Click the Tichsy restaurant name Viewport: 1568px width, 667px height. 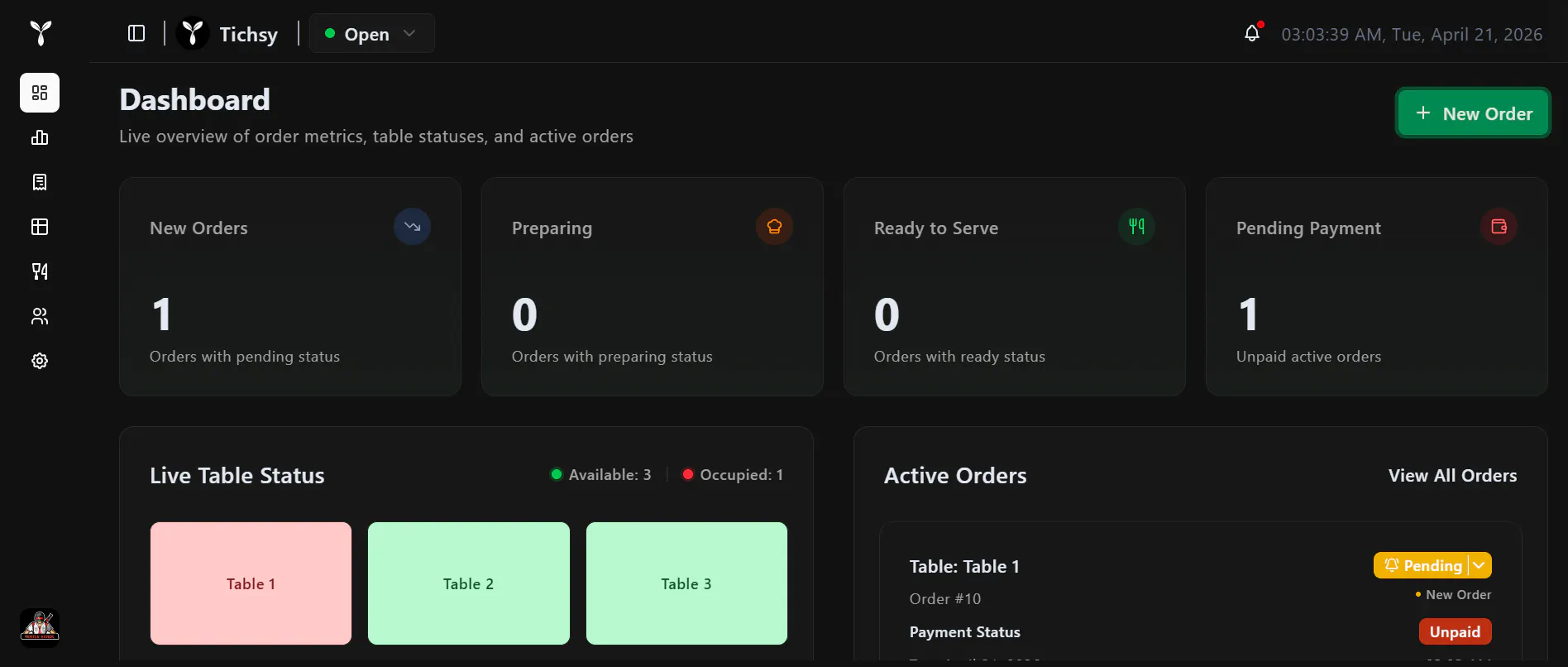coord(248,34)
